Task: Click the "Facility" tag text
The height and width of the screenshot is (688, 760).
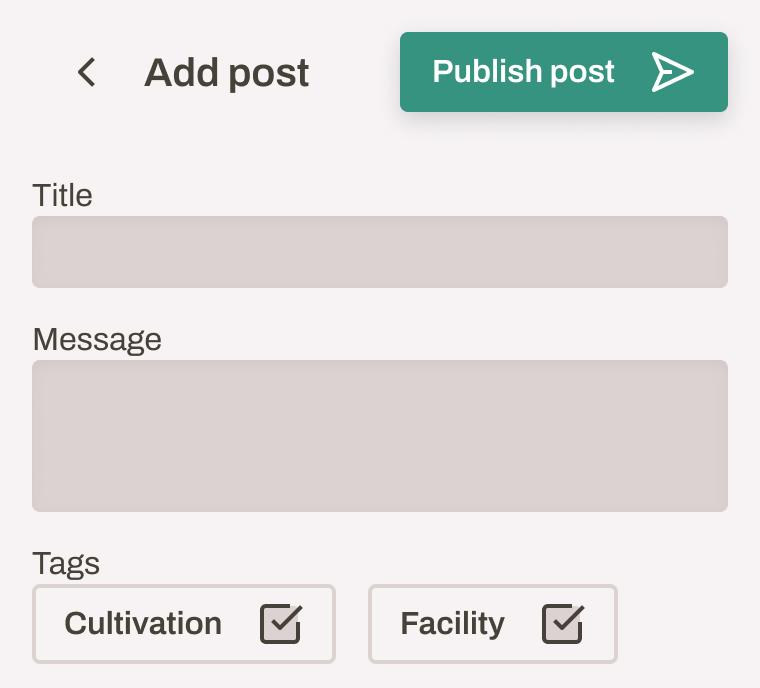Action: [452, 624]
